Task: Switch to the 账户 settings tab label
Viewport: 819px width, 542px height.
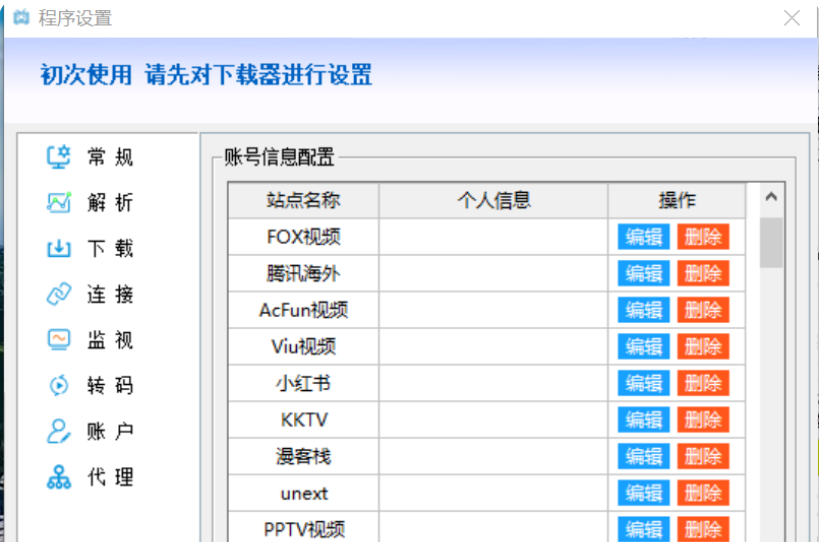Action: (x=110, y=432)
